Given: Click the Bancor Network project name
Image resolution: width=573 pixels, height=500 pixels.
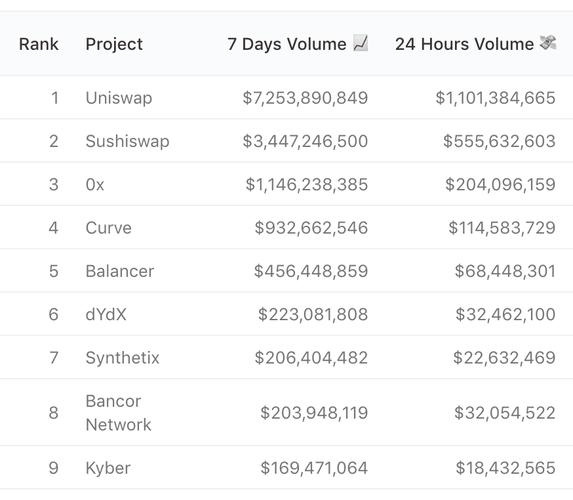Looking at the screenshot, I should point(118,413).
